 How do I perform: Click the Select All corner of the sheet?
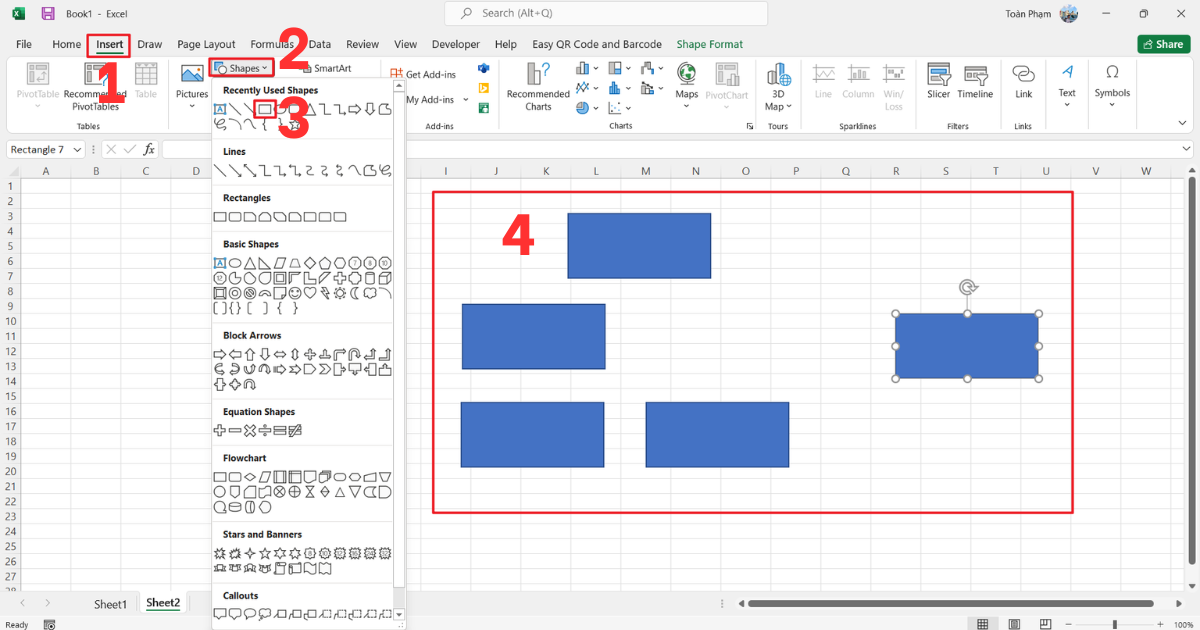(x=12, y=171)
